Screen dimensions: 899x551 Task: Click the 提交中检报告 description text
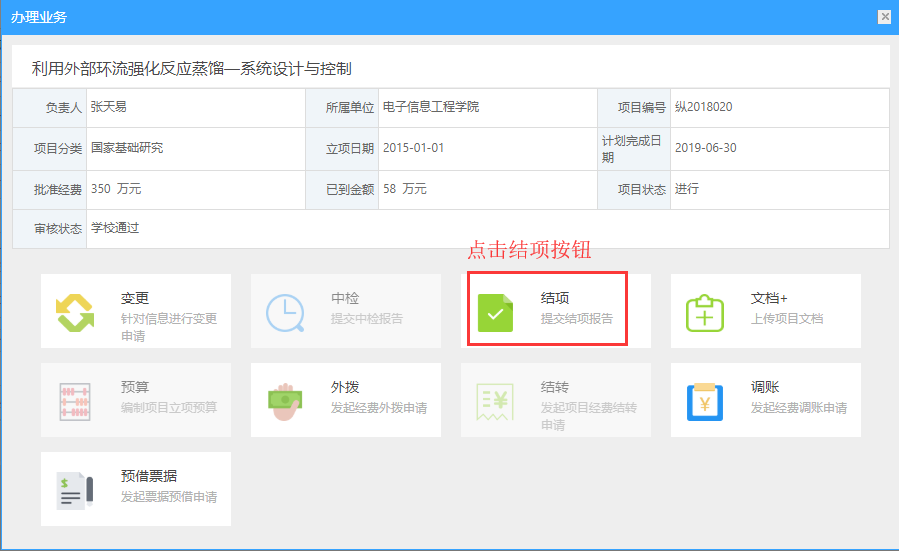pos(367,319)
